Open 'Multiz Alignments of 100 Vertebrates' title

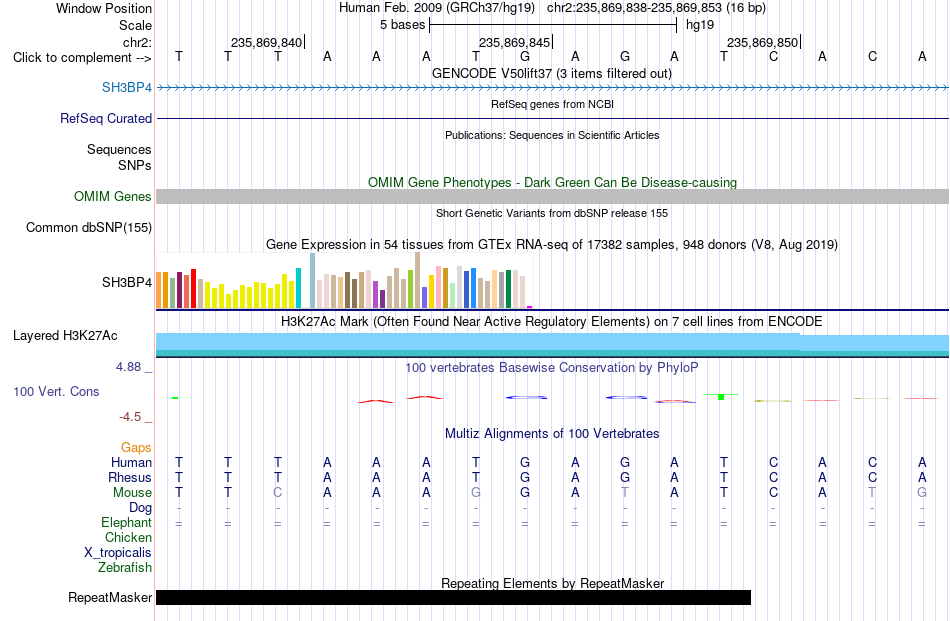coord(552,433)
